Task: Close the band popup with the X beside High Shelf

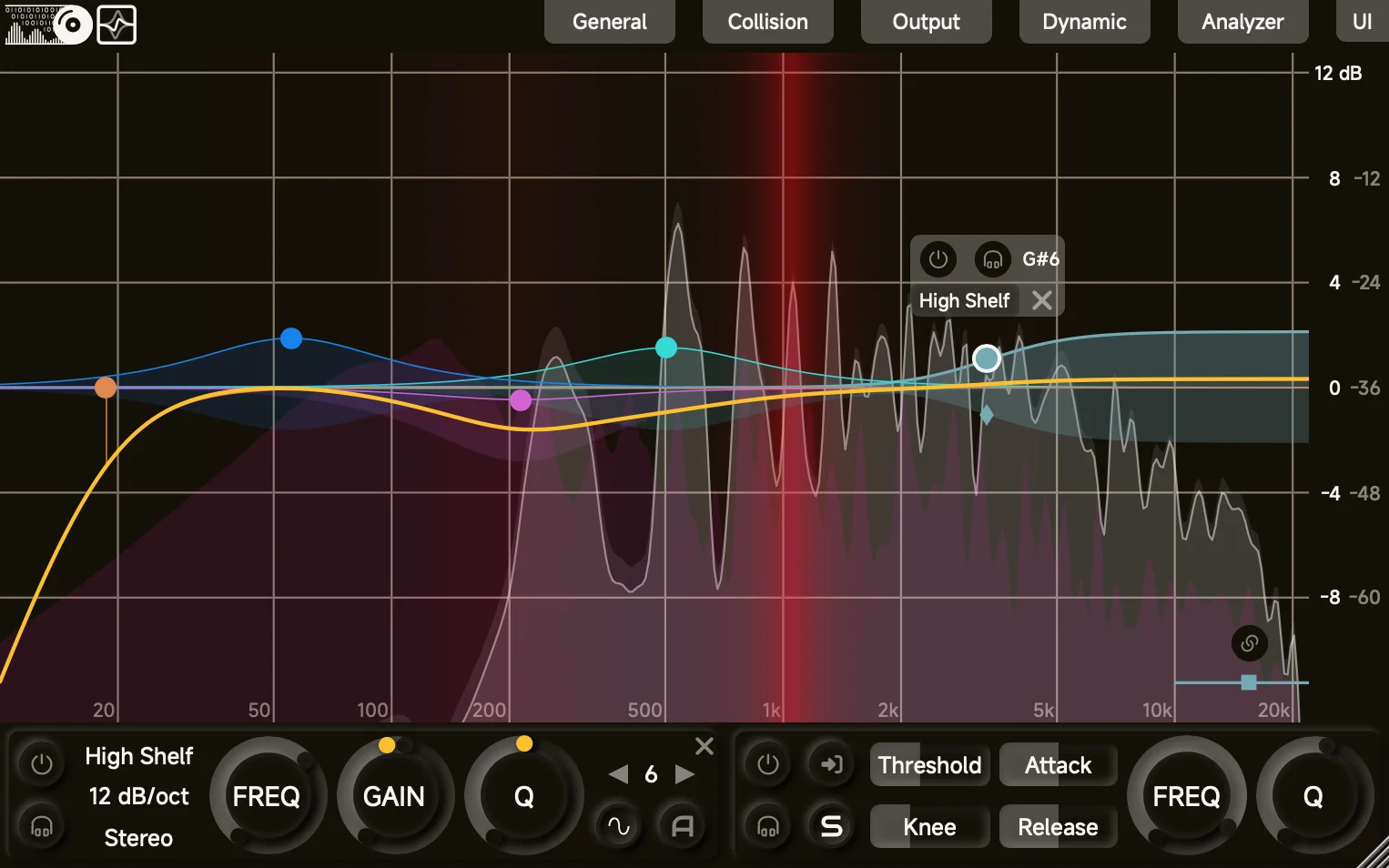Action: pos(1042,300)
